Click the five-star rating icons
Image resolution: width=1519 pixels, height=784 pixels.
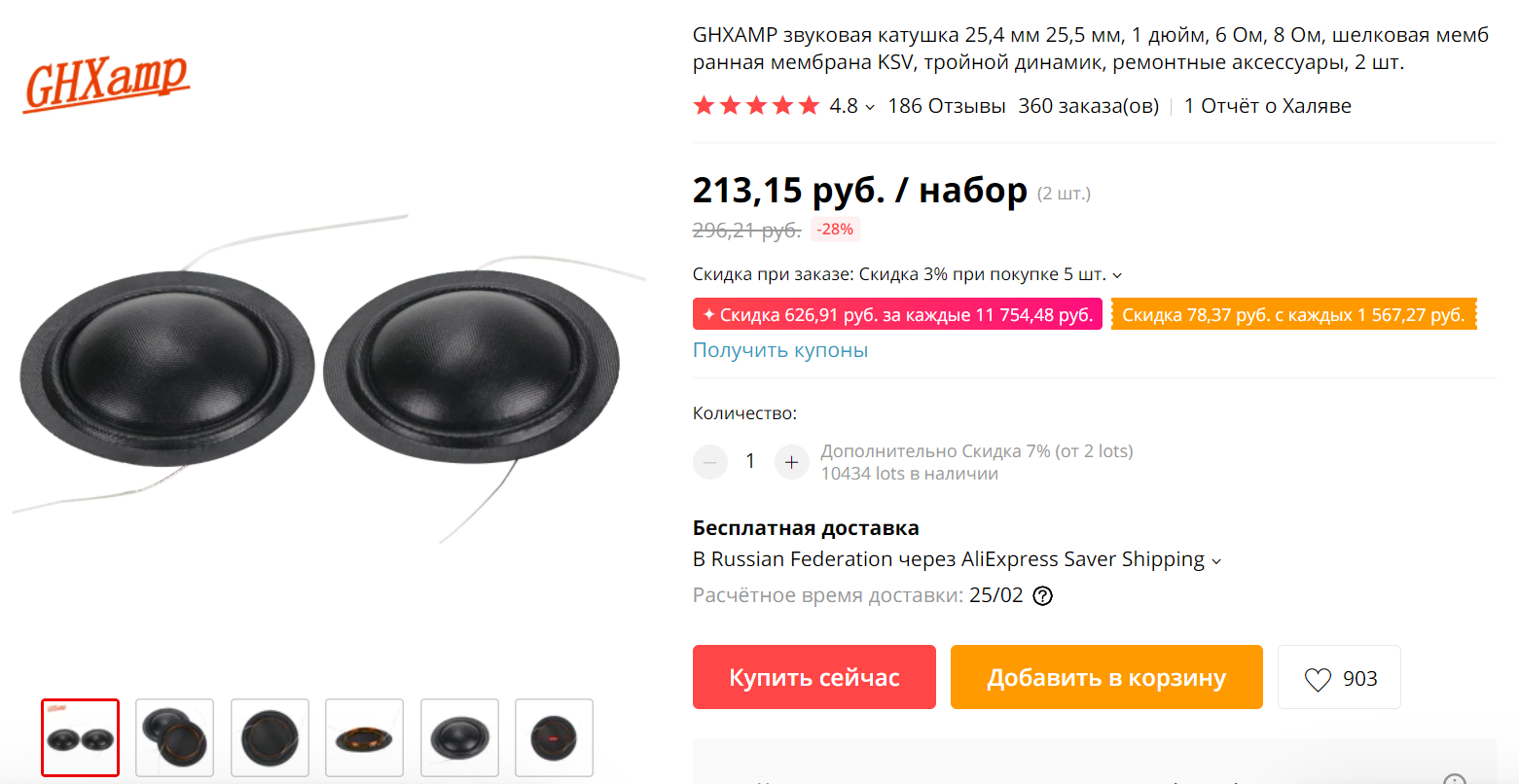click(756, 106)
